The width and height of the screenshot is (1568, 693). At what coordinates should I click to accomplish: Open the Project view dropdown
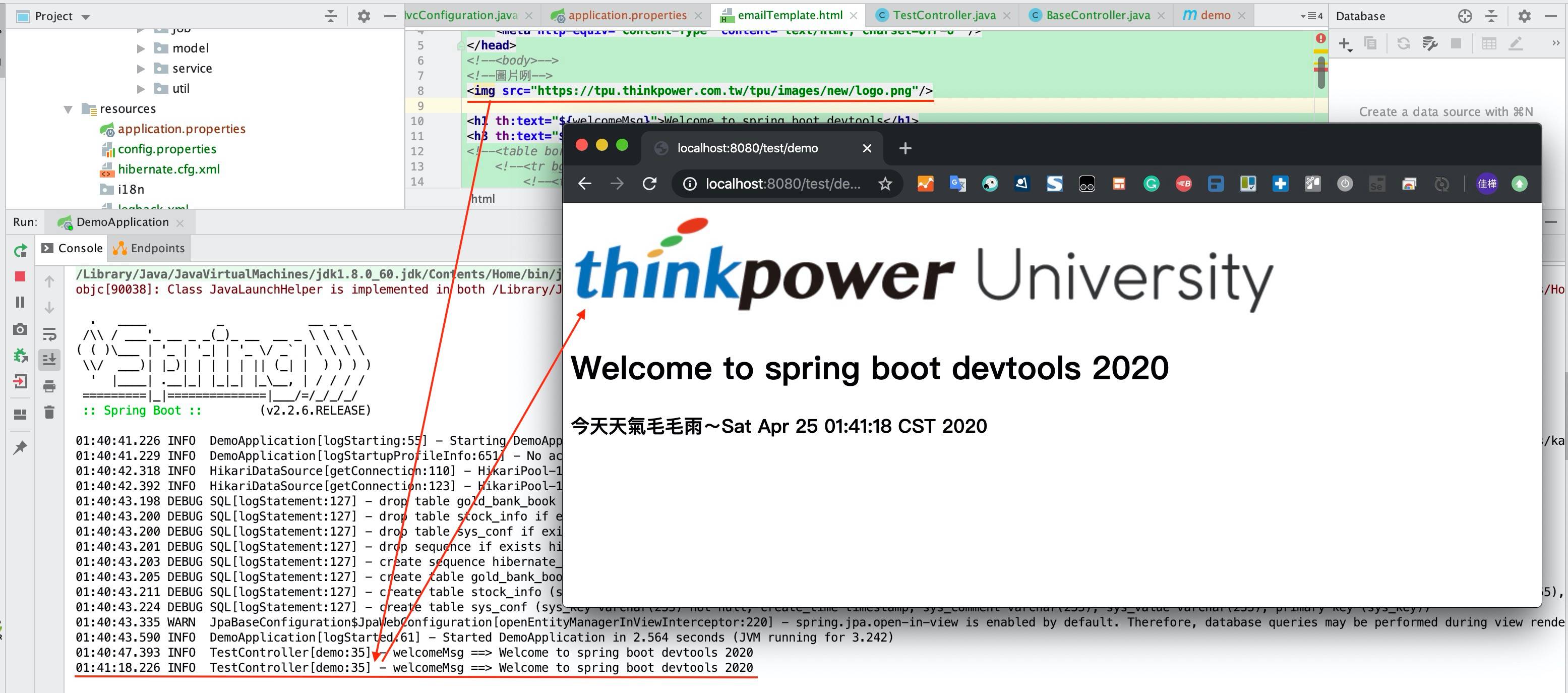coord(86,17)
